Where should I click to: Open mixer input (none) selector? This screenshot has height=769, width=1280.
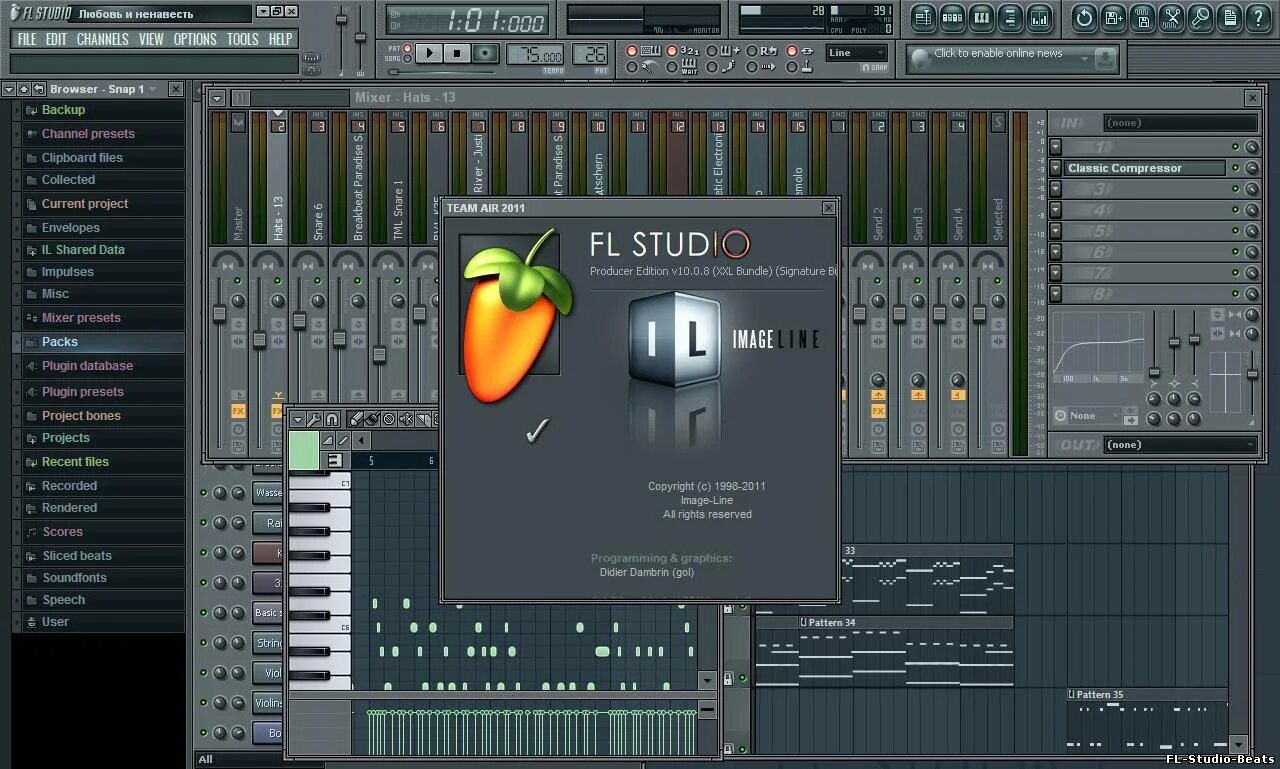(1181, 123)
